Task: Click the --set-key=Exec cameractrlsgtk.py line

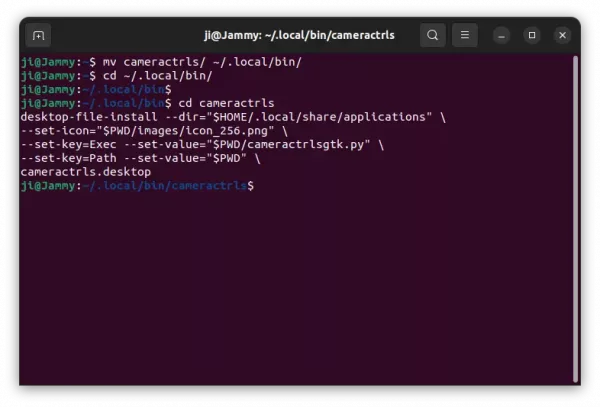Action: [202, 145]
